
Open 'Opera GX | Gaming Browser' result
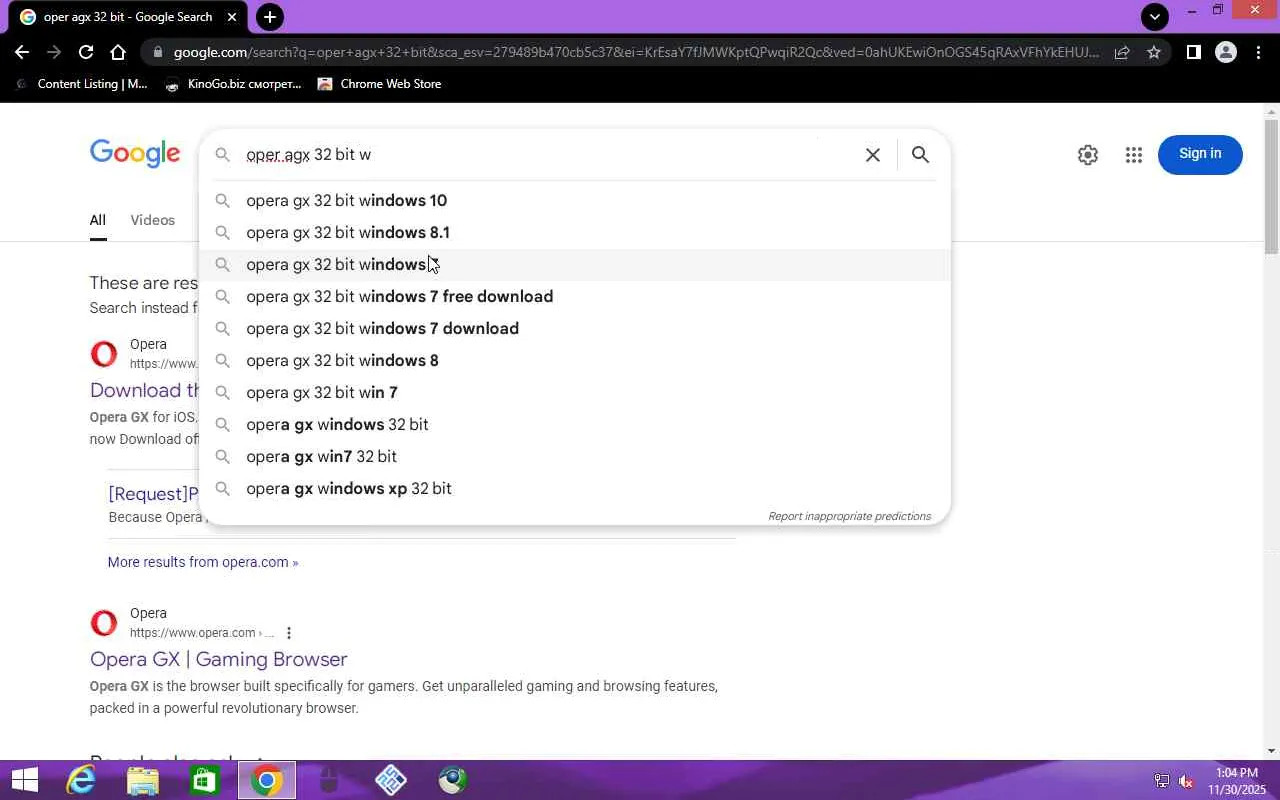(x=218, y=659)
